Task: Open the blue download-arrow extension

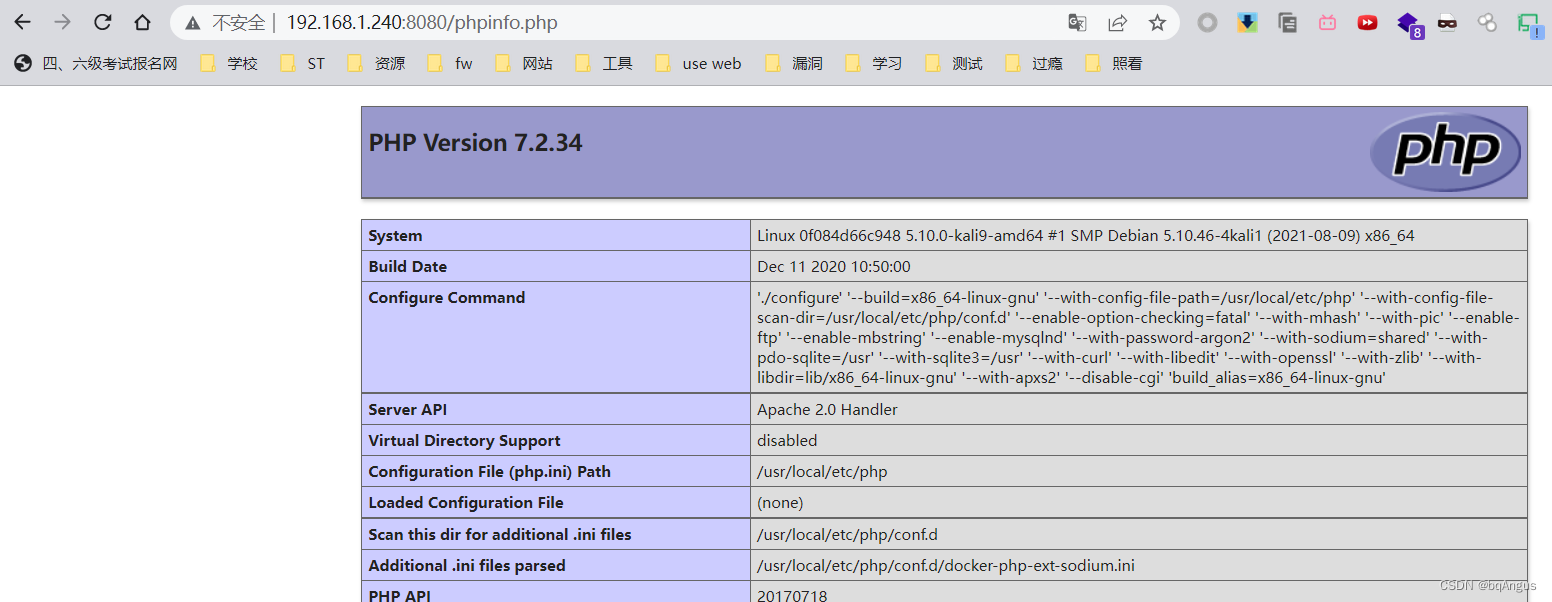Action: [x=1247, y=22]
